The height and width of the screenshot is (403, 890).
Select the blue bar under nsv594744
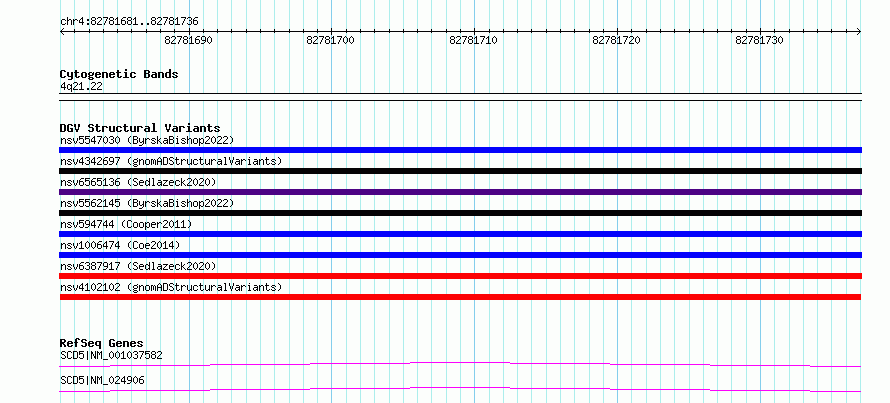coord(460,234)
